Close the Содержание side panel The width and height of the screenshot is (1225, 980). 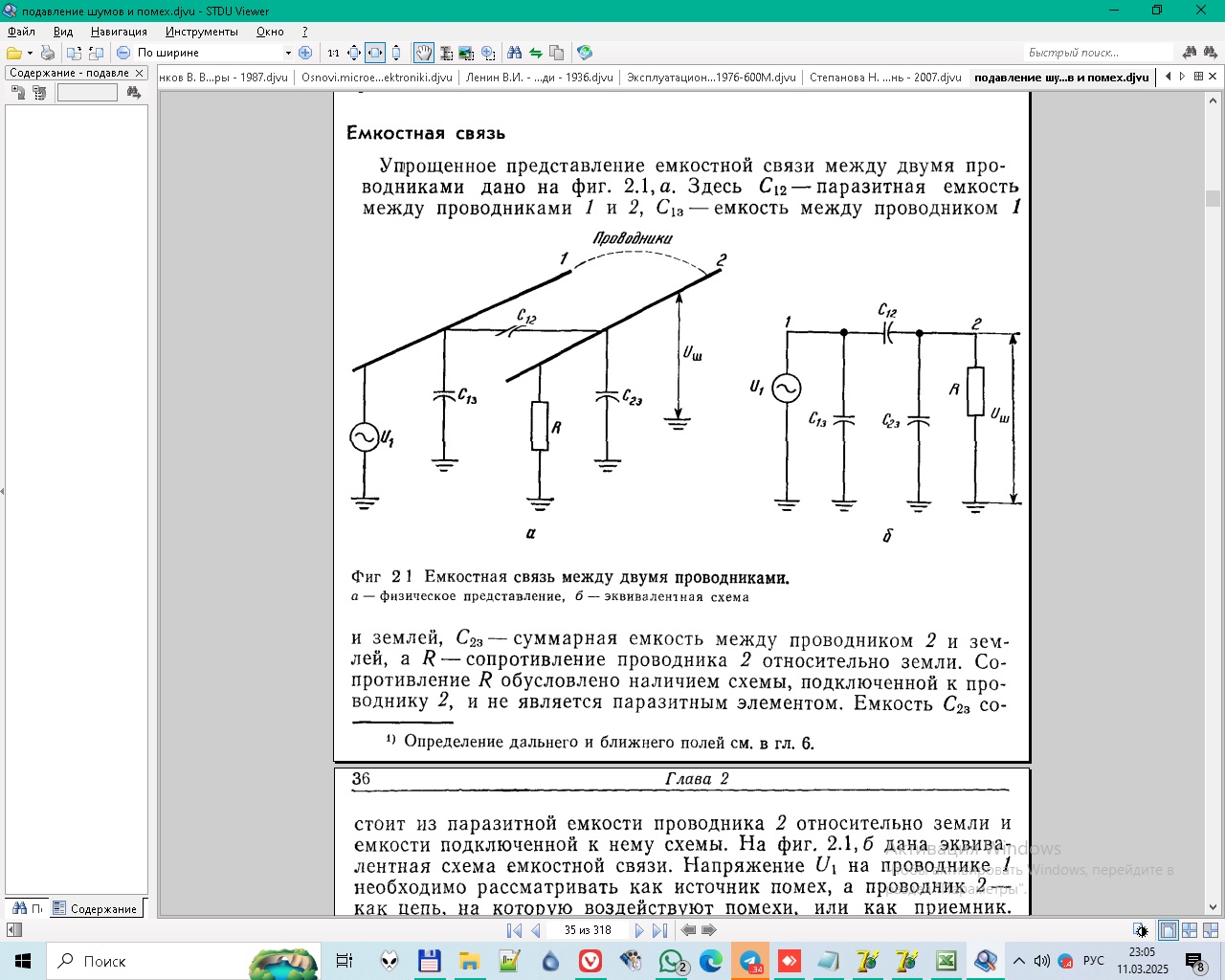click(139, 73)
